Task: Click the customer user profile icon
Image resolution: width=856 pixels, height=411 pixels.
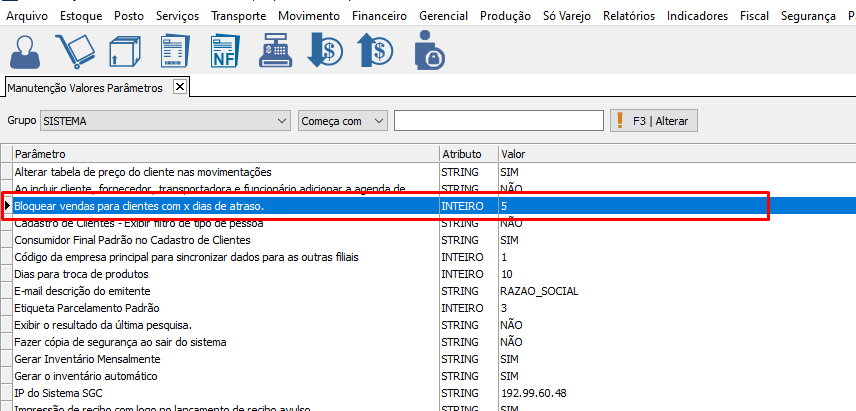Action: [26, 50]
